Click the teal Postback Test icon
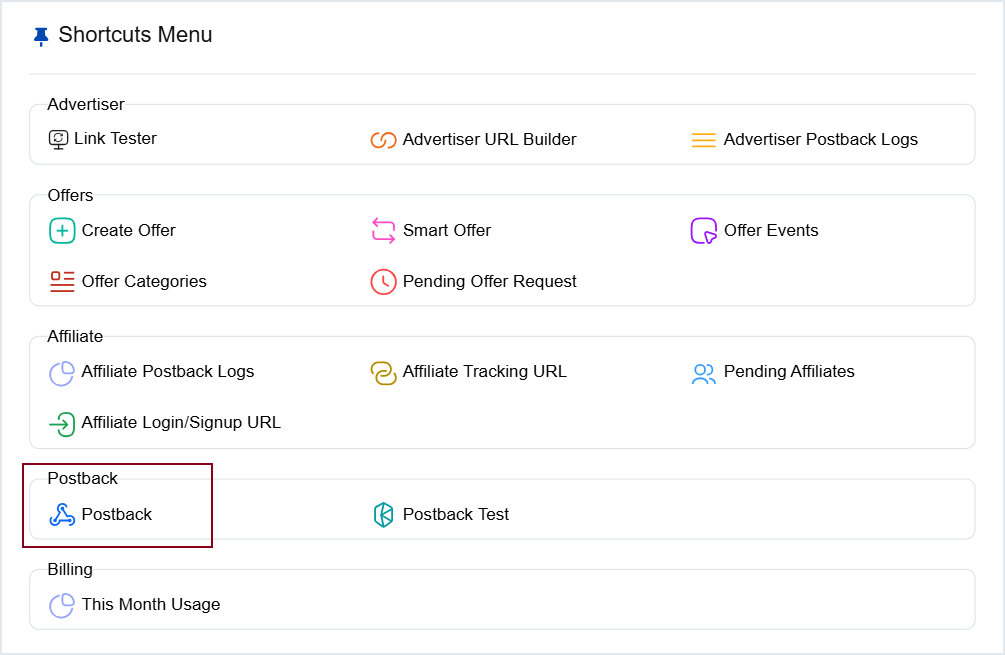 [x=383, y=515]
